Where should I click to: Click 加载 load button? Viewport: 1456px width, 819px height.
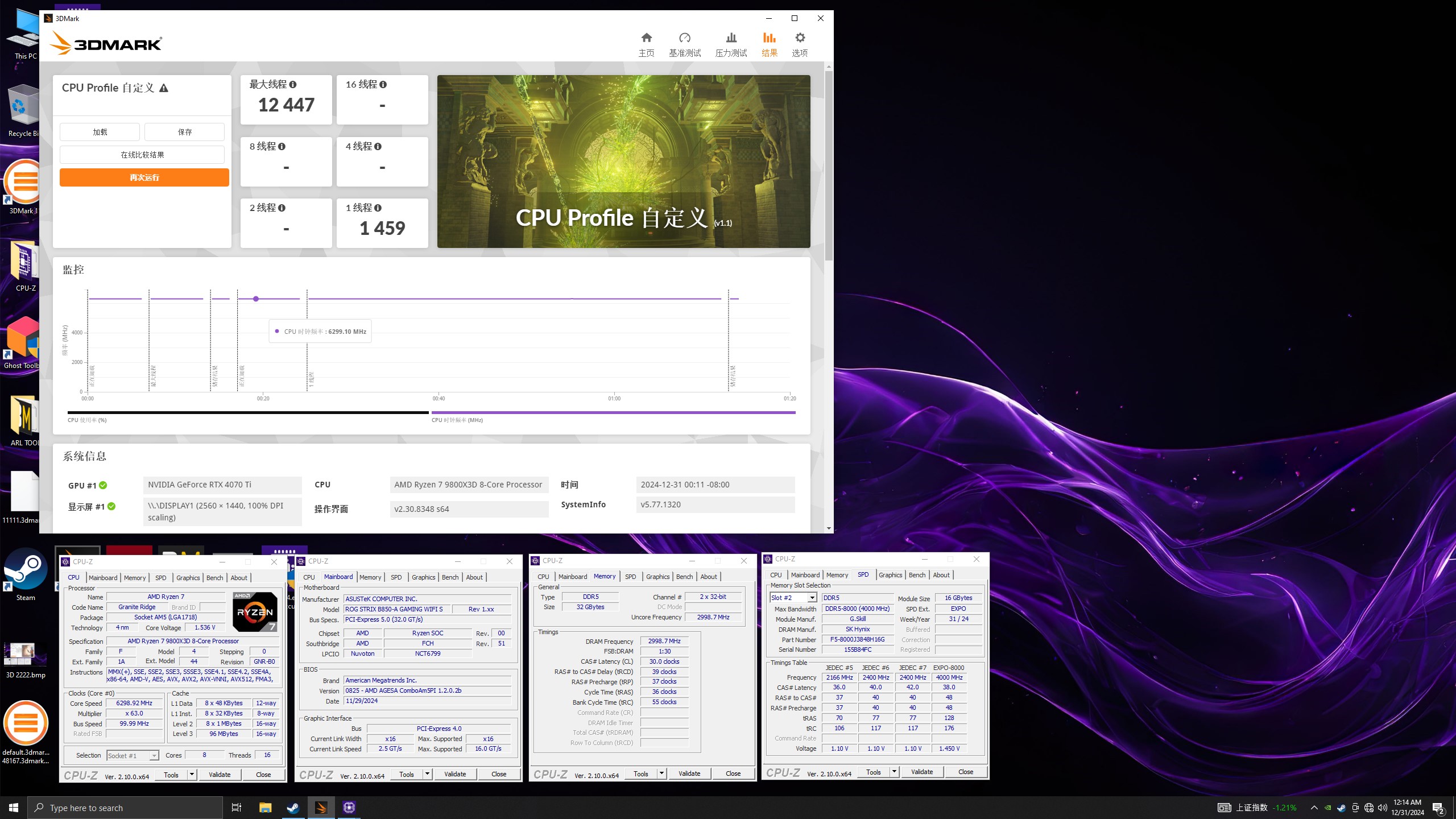click(100, 132)
